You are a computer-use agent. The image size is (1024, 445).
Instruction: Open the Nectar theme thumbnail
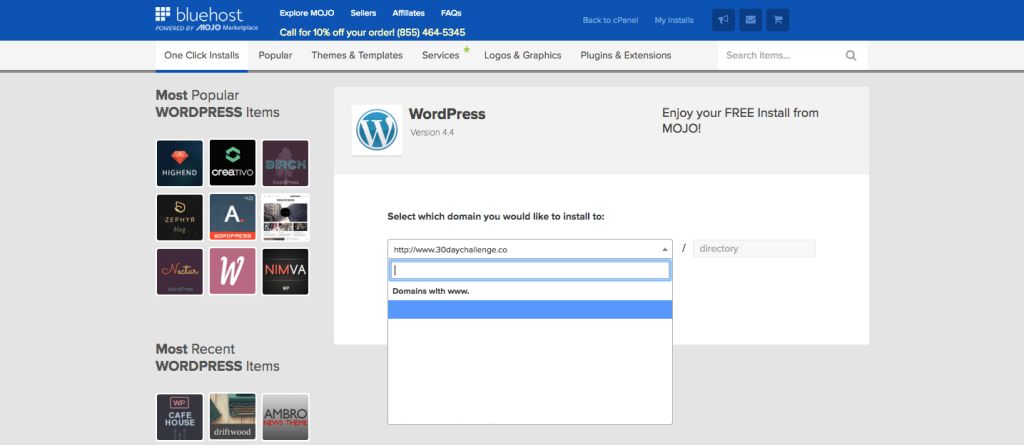pos(180,271)
